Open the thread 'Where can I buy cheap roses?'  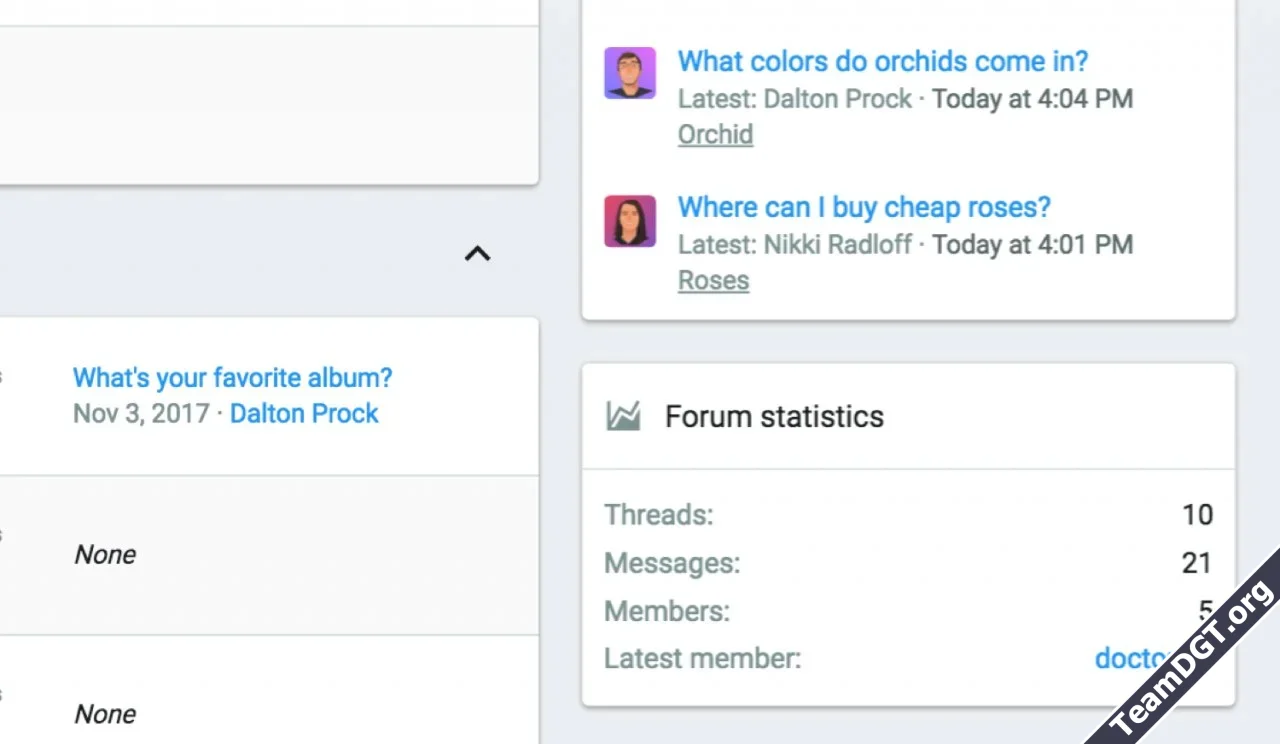pyautogui.click(x=864, y=207)
